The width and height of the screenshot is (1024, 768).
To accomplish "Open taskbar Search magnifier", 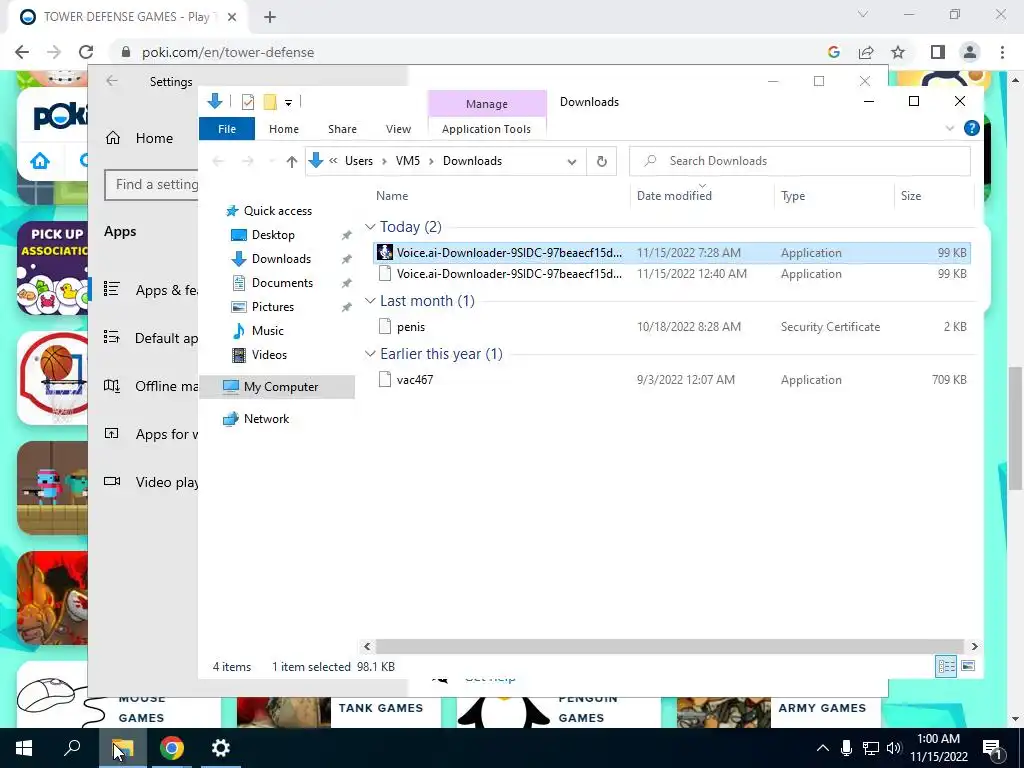I will 72,748.
